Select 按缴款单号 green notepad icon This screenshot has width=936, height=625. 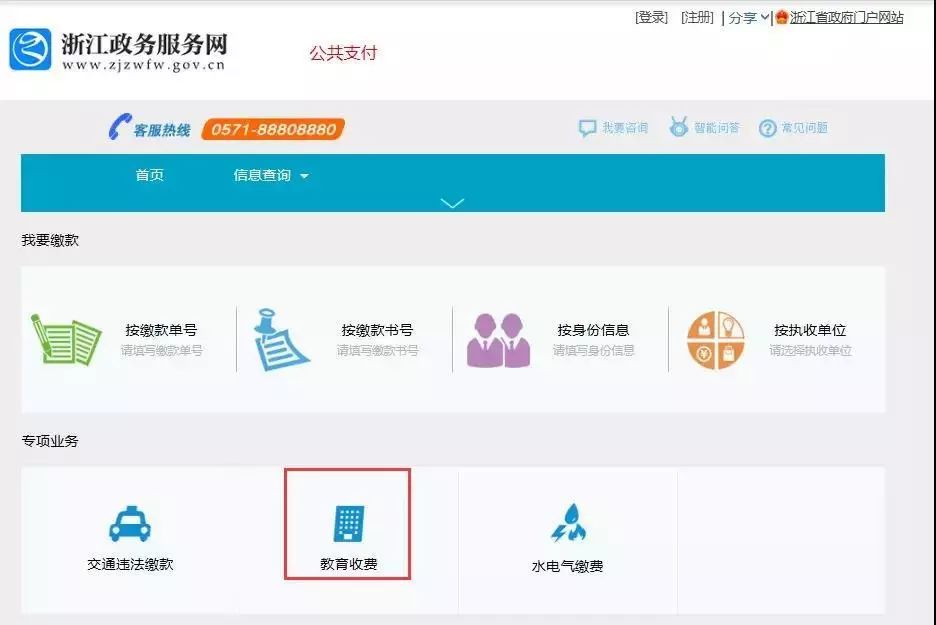tap(65, 339)
